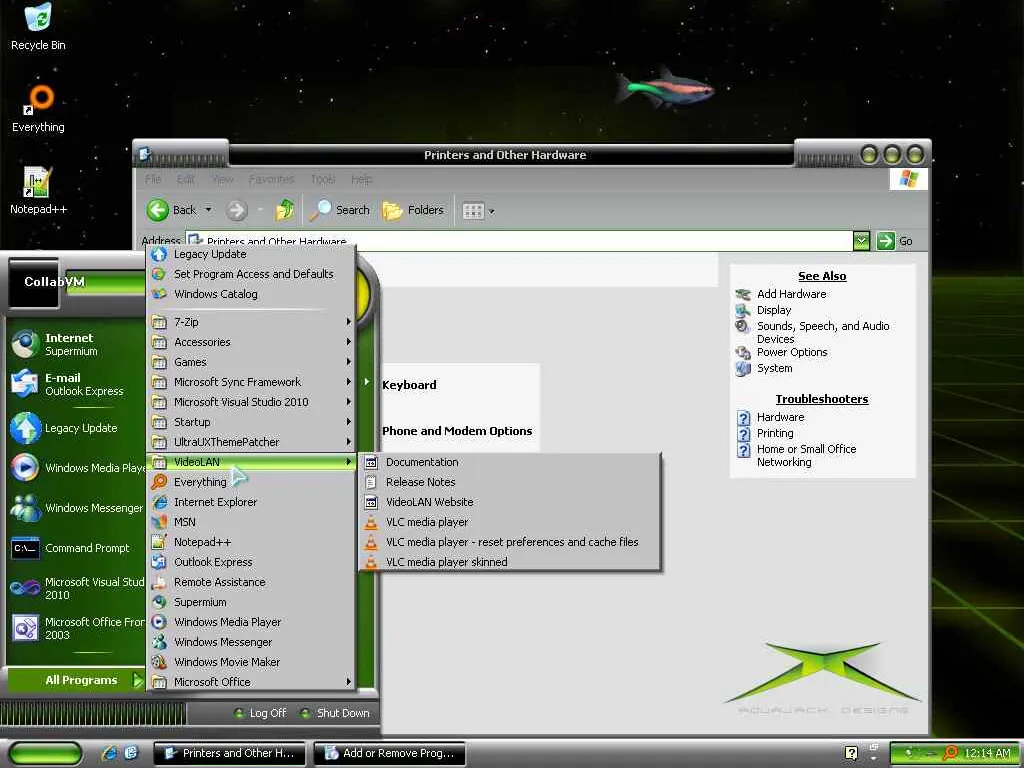Expand the Startup folder
The image size is (1024, 768).
(x=251, y=422)
